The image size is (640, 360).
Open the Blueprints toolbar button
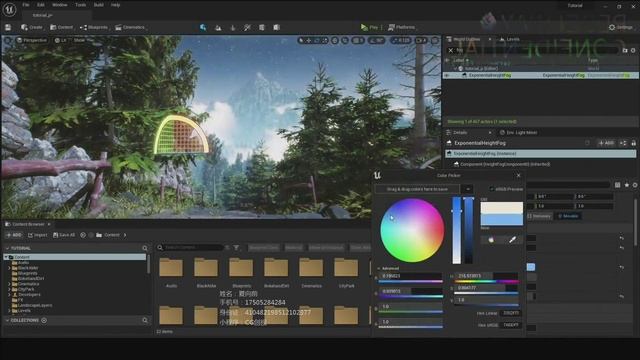click(x=94, y=27)
